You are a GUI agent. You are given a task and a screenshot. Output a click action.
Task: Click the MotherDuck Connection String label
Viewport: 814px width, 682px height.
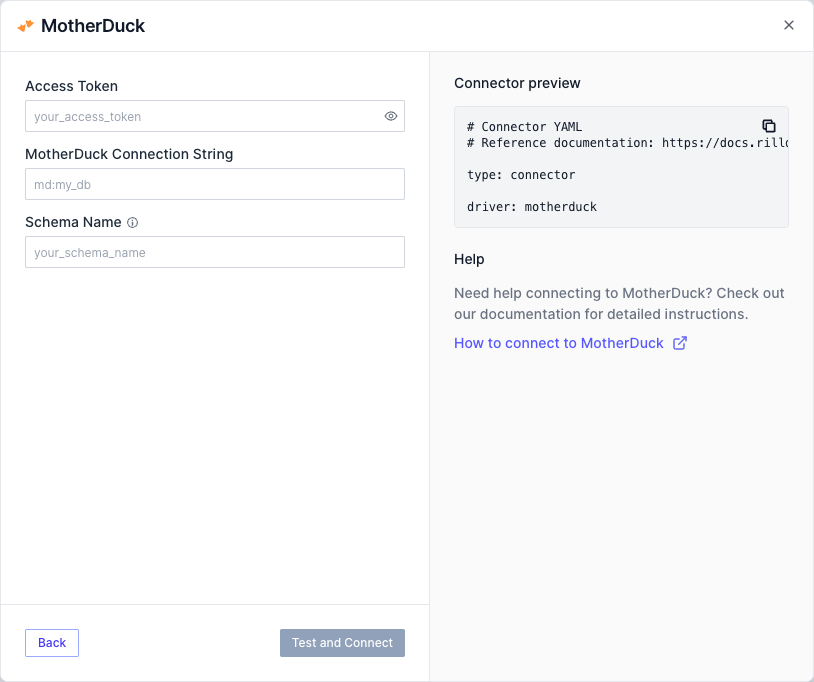click(x=129, y=154)
